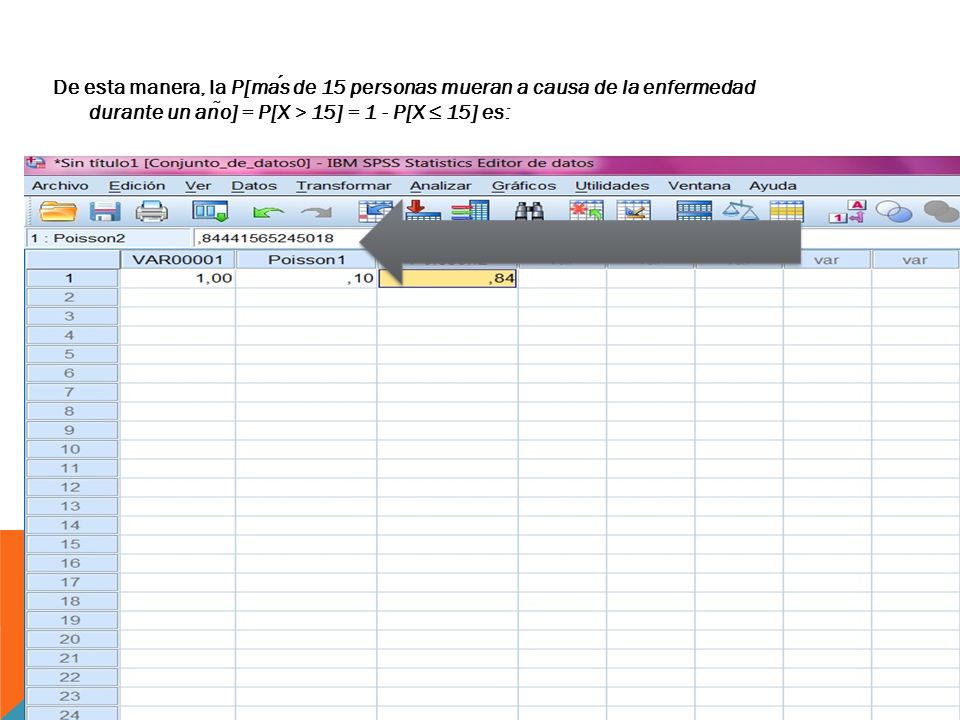Open the Ver menu
This screenshot has width=960, height=720.
click(x=198, y=186)
